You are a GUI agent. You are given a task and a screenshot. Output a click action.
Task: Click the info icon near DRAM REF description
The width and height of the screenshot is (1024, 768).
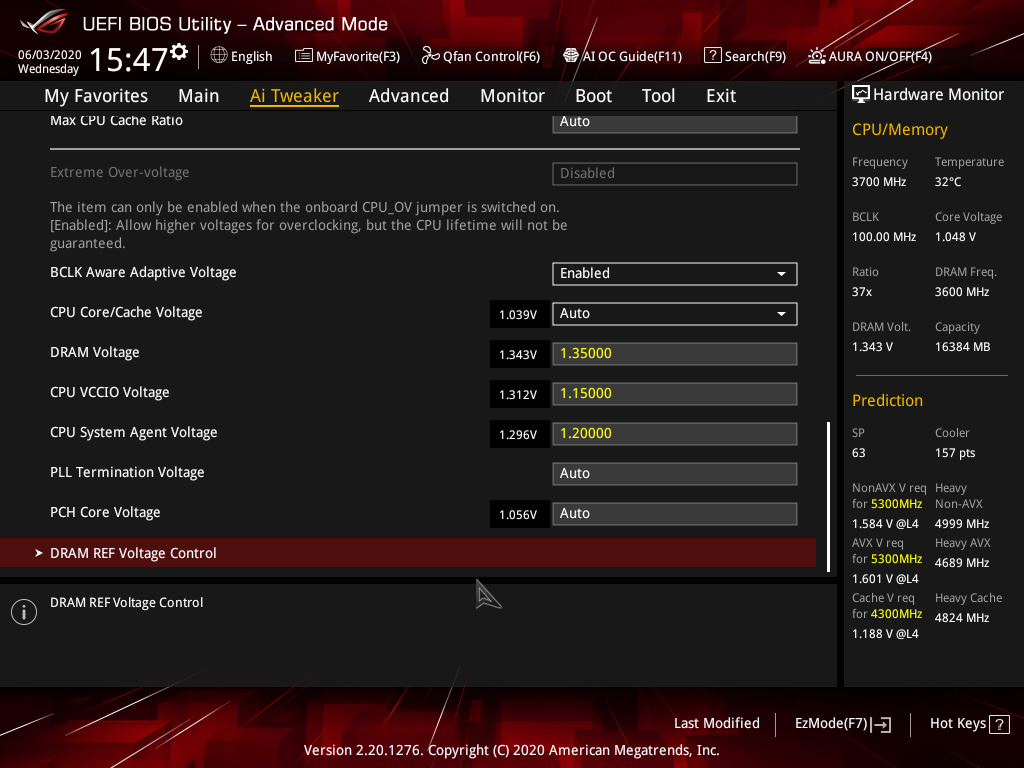tap(23, 611)
